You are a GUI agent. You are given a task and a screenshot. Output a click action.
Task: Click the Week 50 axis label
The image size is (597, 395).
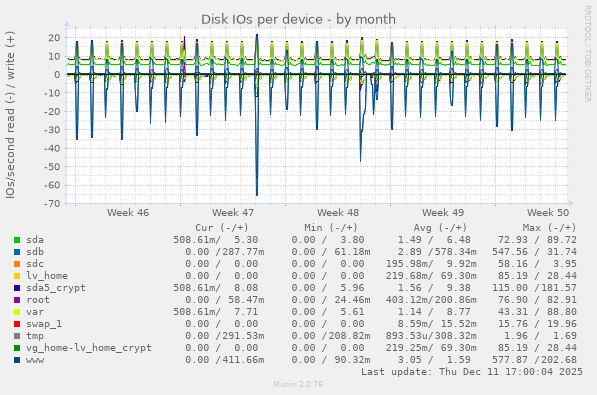pos(548,213)
